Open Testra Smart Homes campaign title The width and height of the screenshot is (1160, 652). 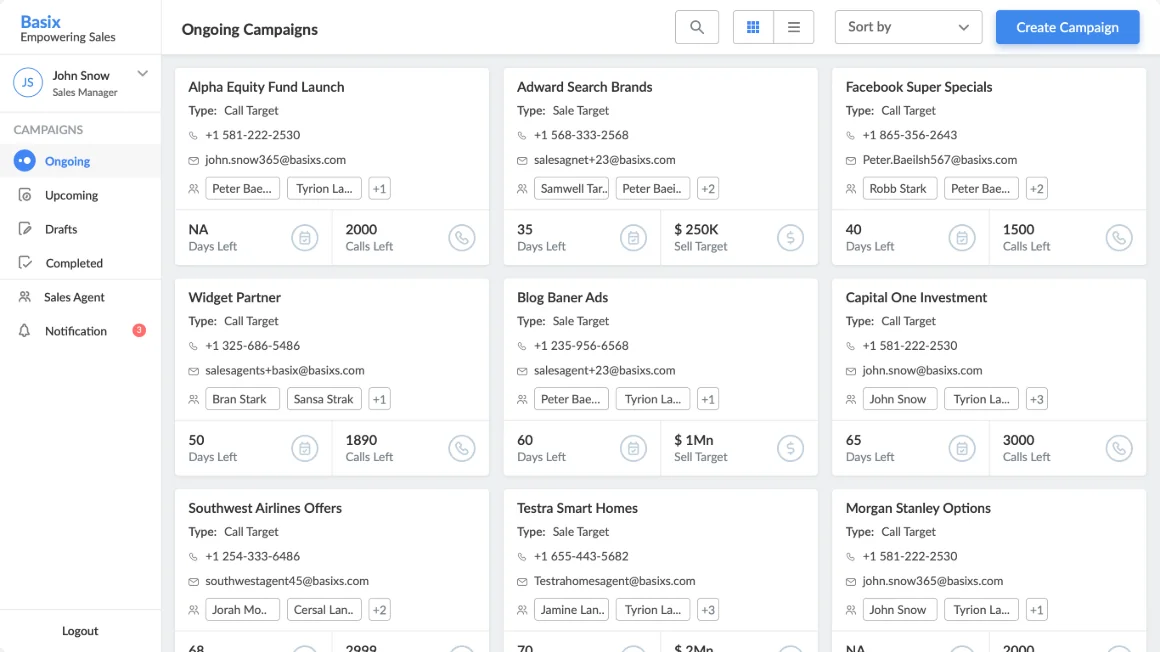point(577,508)
